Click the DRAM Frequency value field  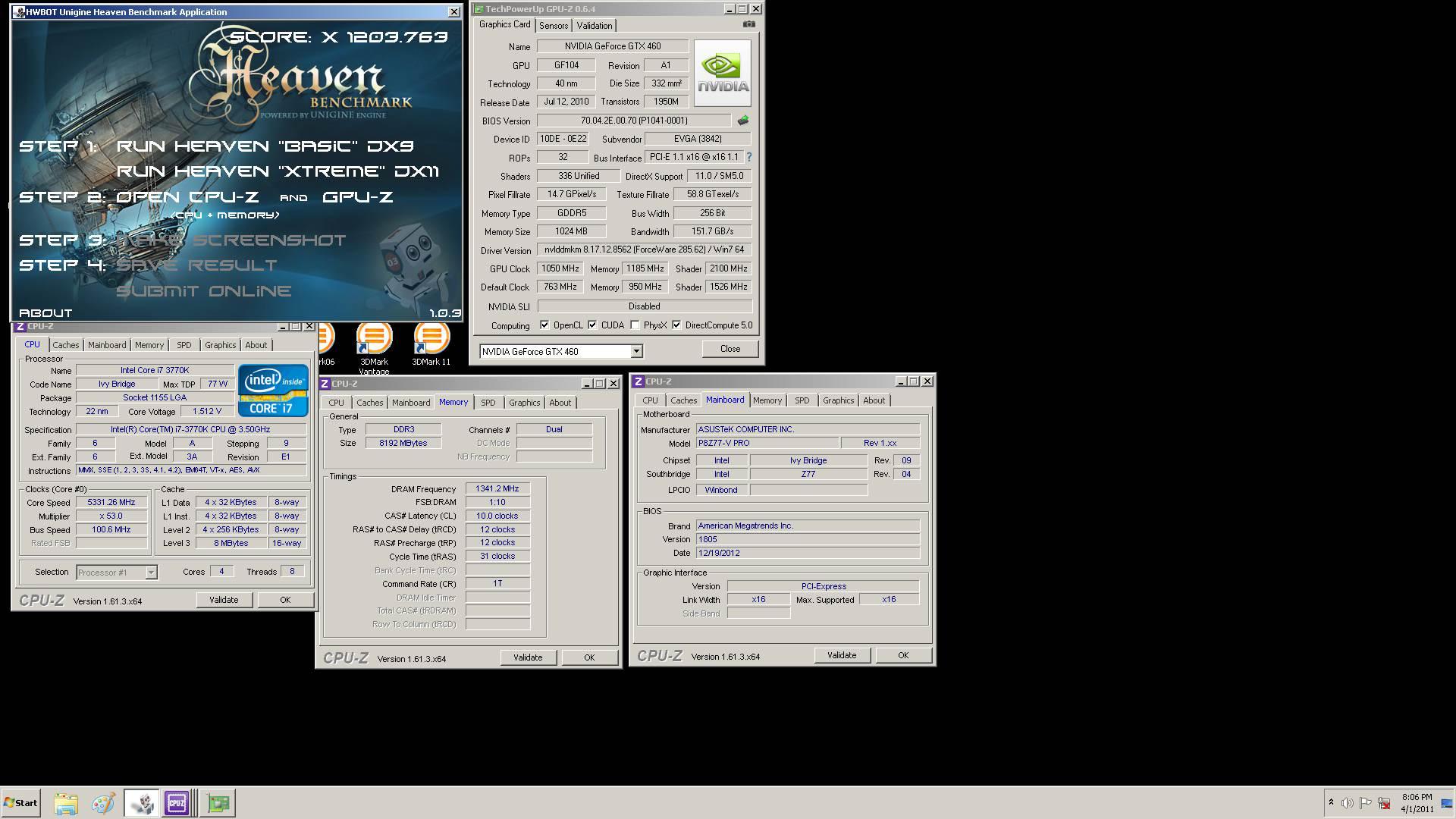click(497, 489)
